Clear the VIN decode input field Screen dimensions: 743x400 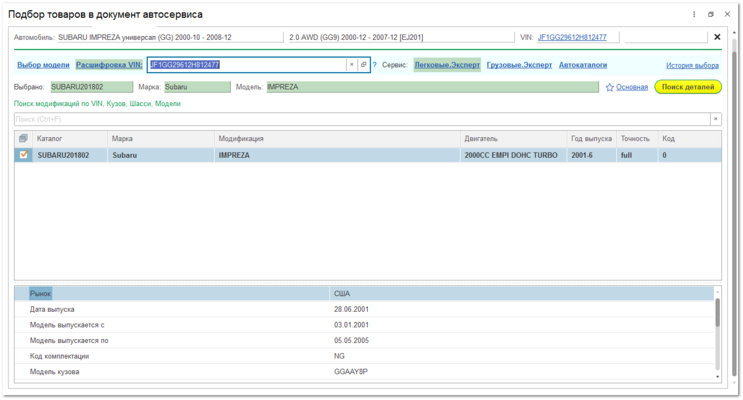tap(352, 65)
